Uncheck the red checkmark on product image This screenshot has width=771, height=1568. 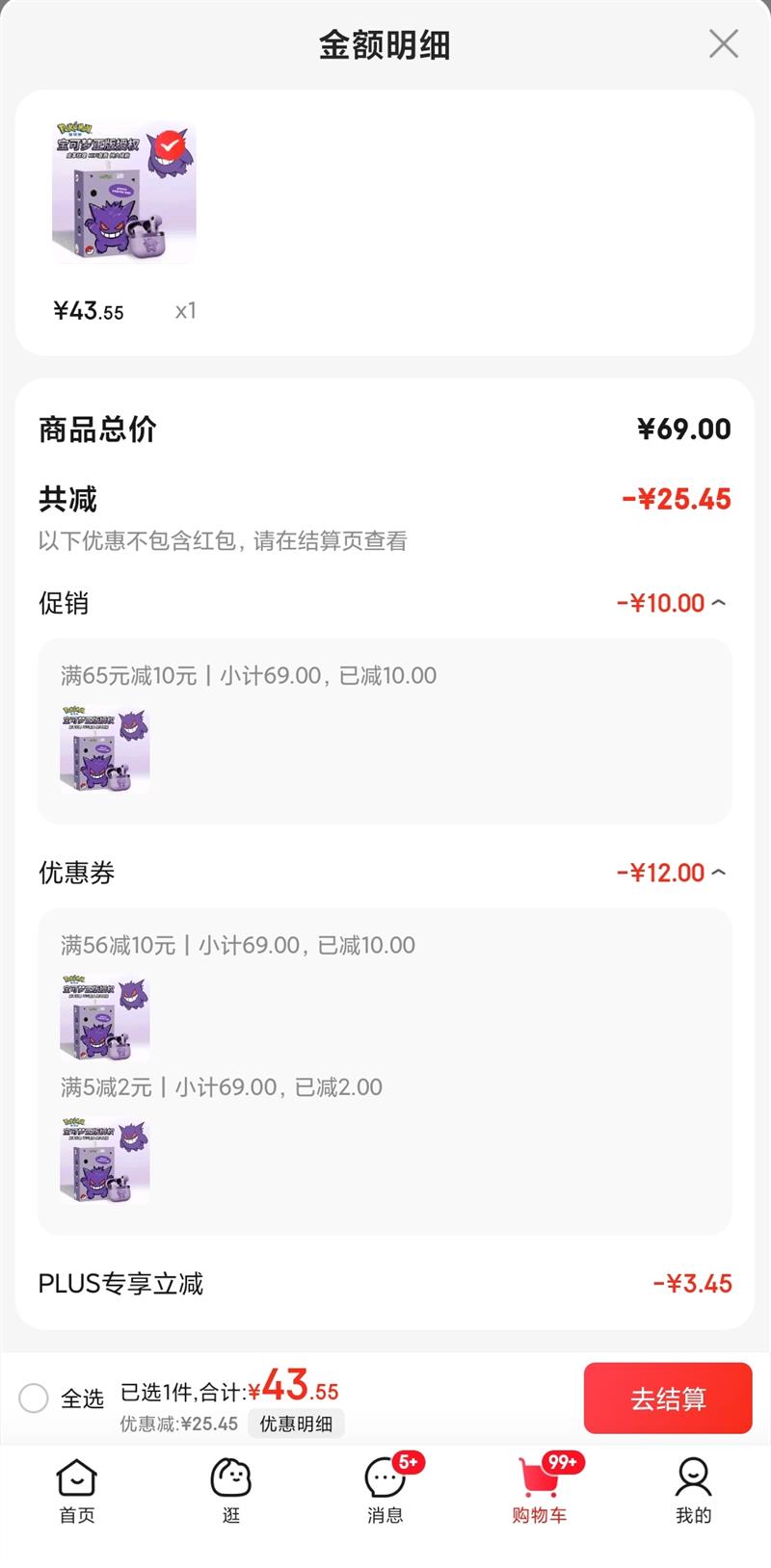170,144
